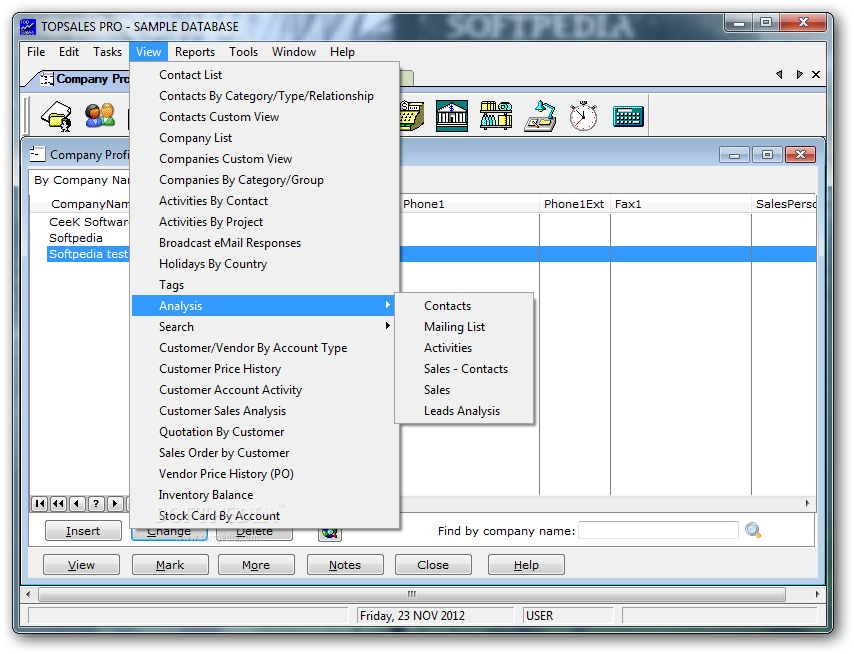The width and height of the screenshot is (854, 654).
Task: Select Activities in Analysis submenu
Action: (x=464, y=347)
